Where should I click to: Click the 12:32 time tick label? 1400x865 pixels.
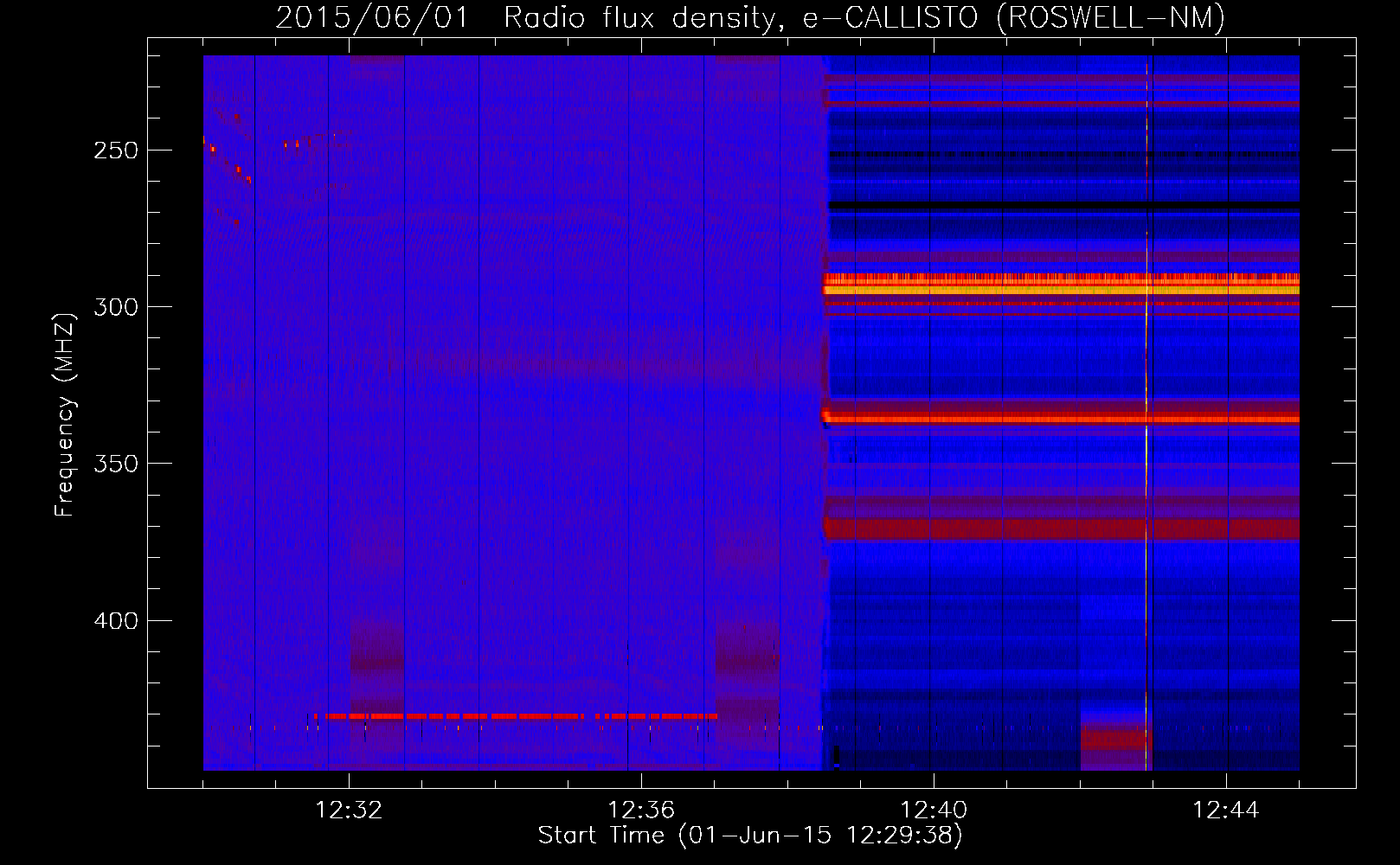(x=349, y=811)
